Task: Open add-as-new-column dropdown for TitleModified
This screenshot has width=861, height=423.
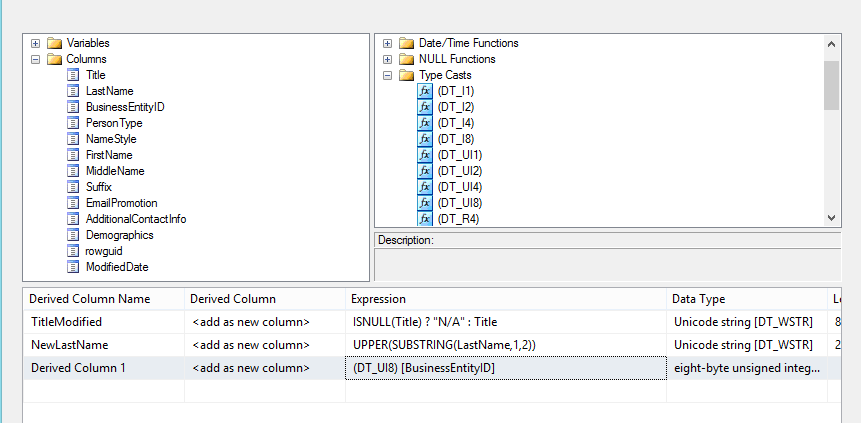Action: (x=265, y=322)
